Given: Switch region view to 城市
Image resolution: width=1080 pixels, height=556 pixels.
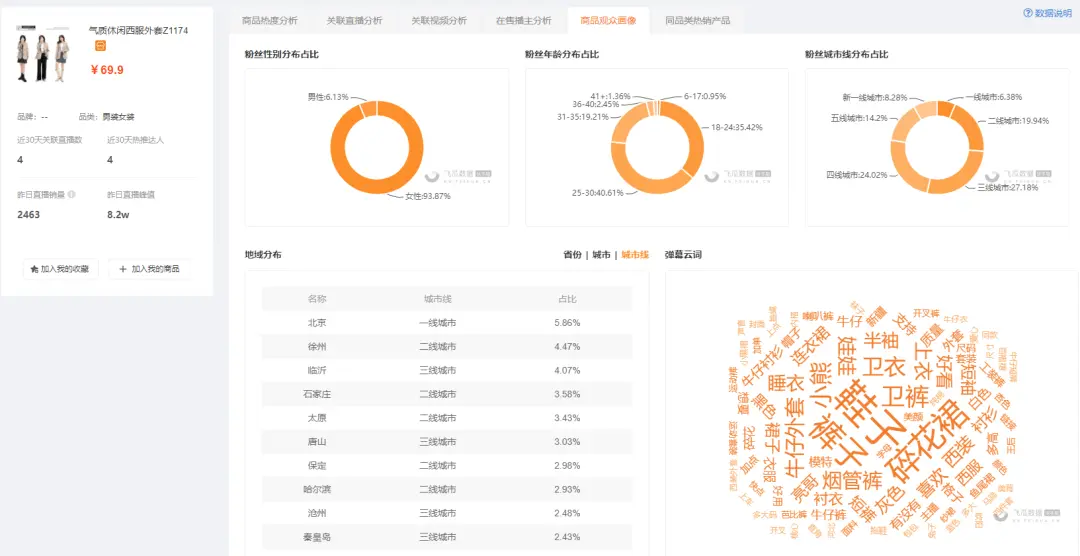Looking at the screenshot, I should [x=601, y=255].
